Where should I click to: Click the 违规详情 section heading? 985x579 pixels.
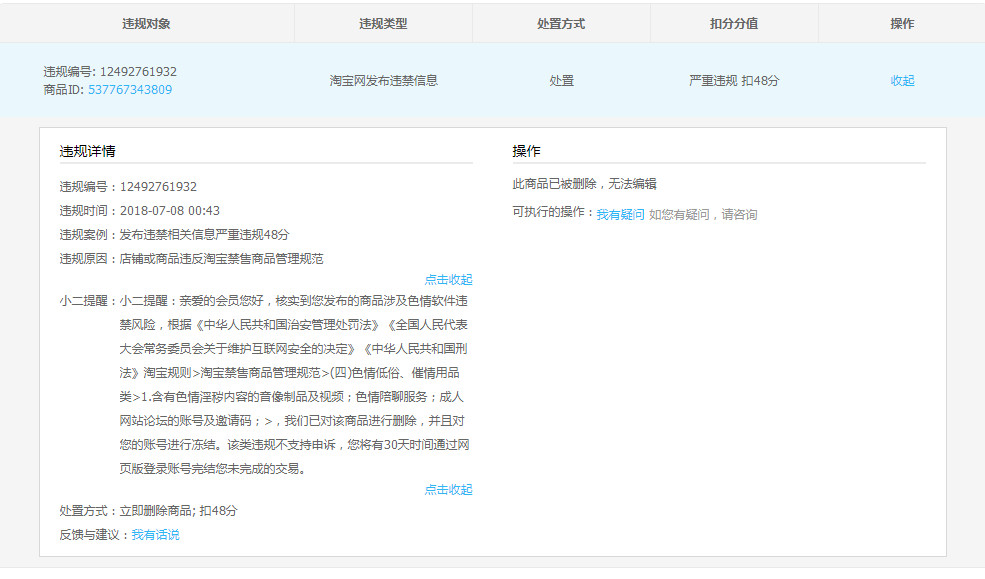(x=87, y=152)
